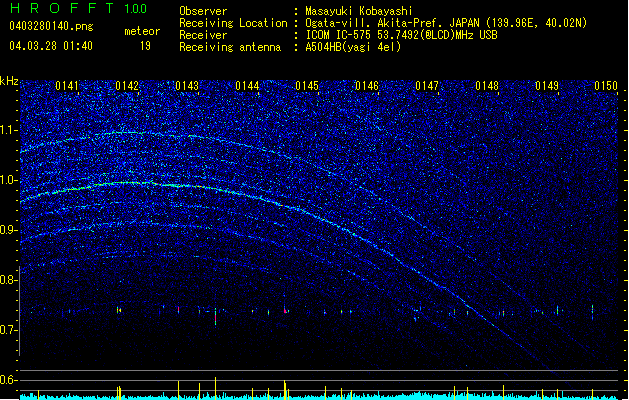Click the ICOM IC-575 53.7492 receiver text
Screen dimensions: 629x400
[401, 35]
